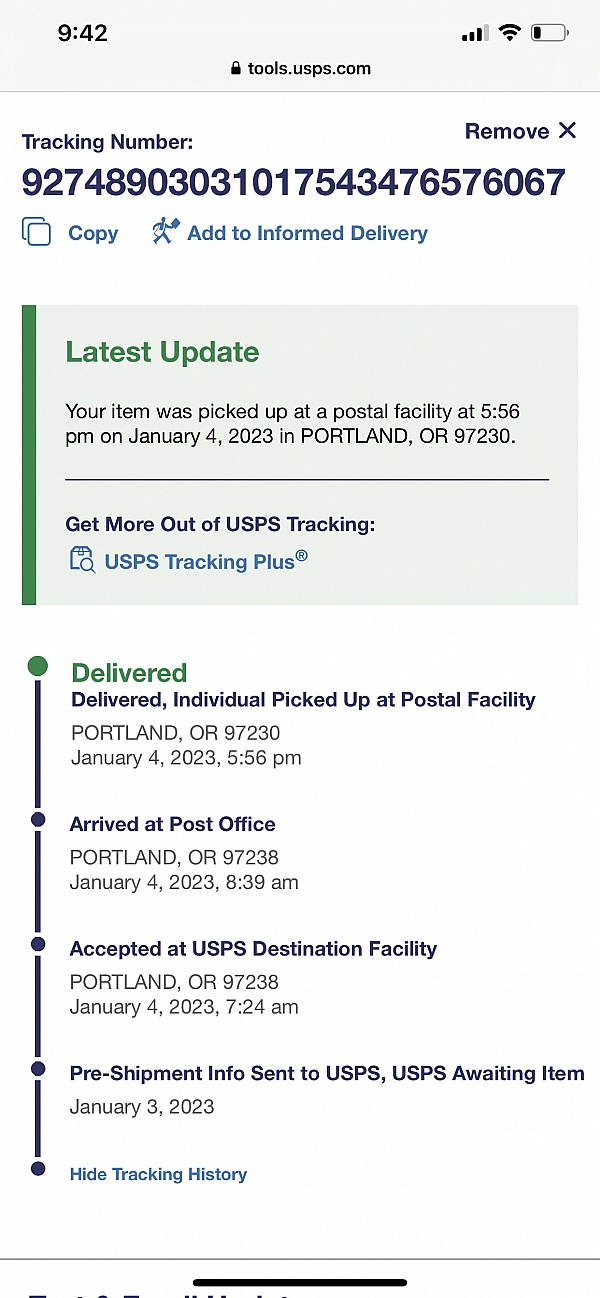Image resolution: width=600 pixels, height=1298 pixels.
Task: Select the tracking number 9274890303101754347657​6067
Action: 293,183
